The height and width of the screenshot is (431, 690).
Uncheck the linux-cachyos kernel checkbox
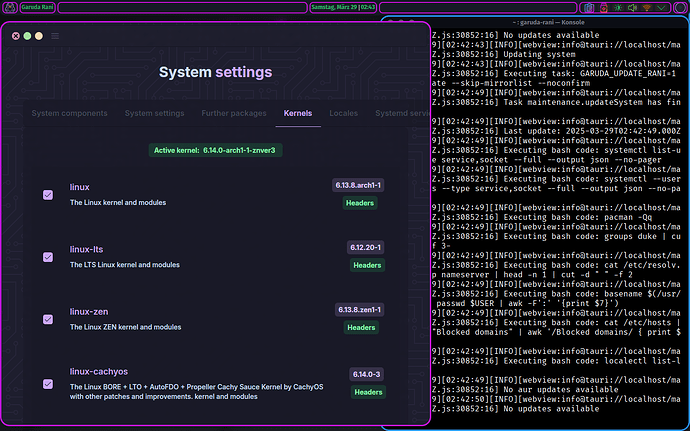click(48, 384)
